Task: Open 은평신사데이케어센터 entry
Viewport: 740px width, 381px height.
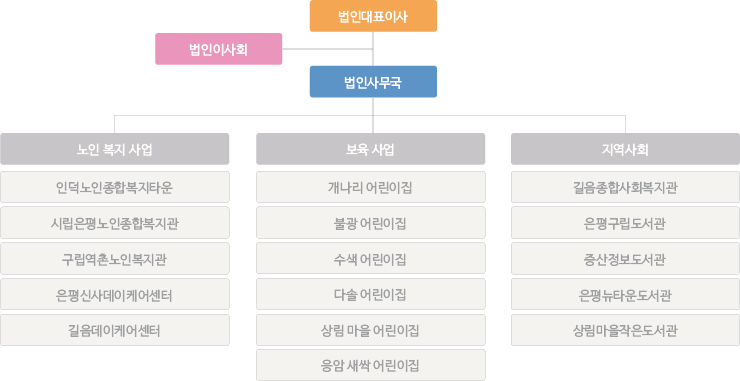Action: 115,294
